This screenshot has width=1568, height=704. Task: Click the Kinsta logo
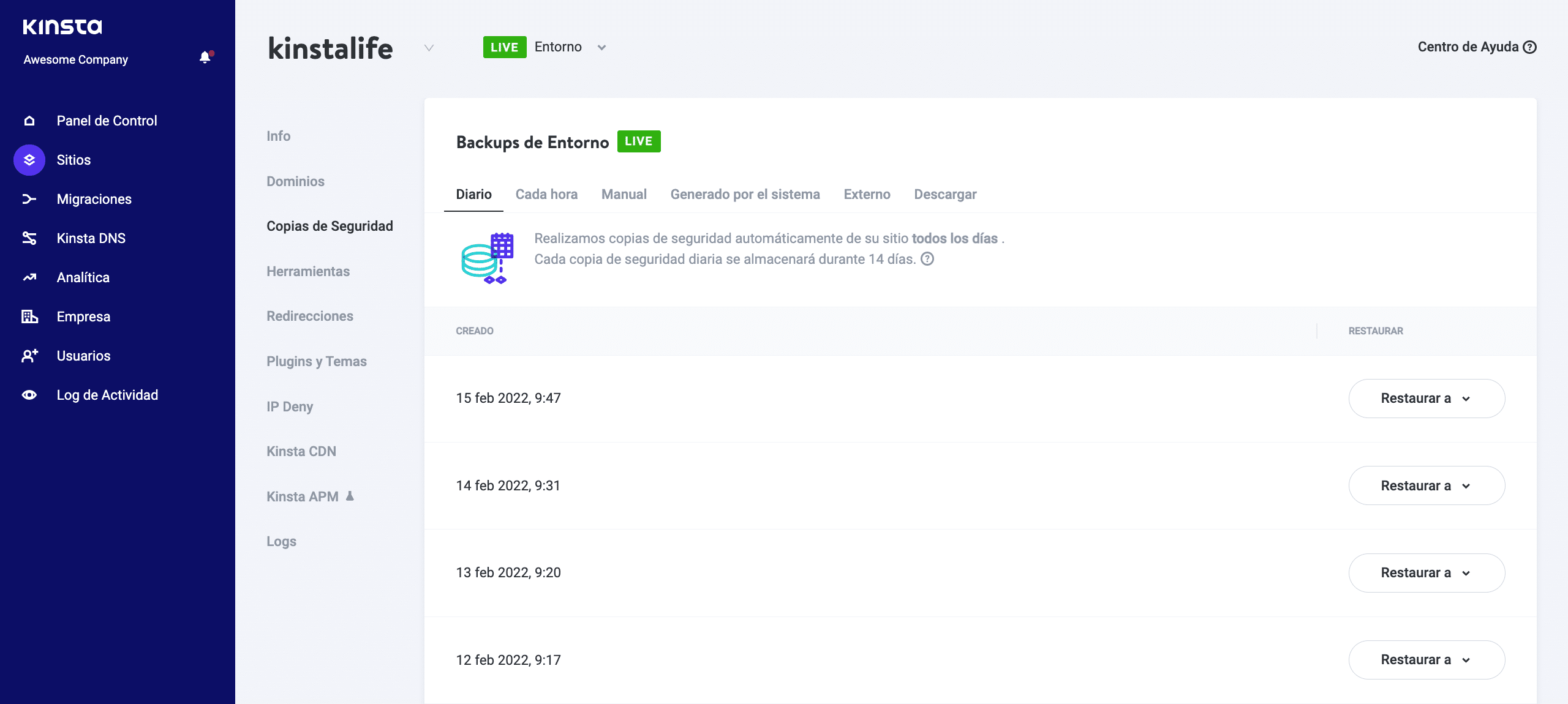62,27
